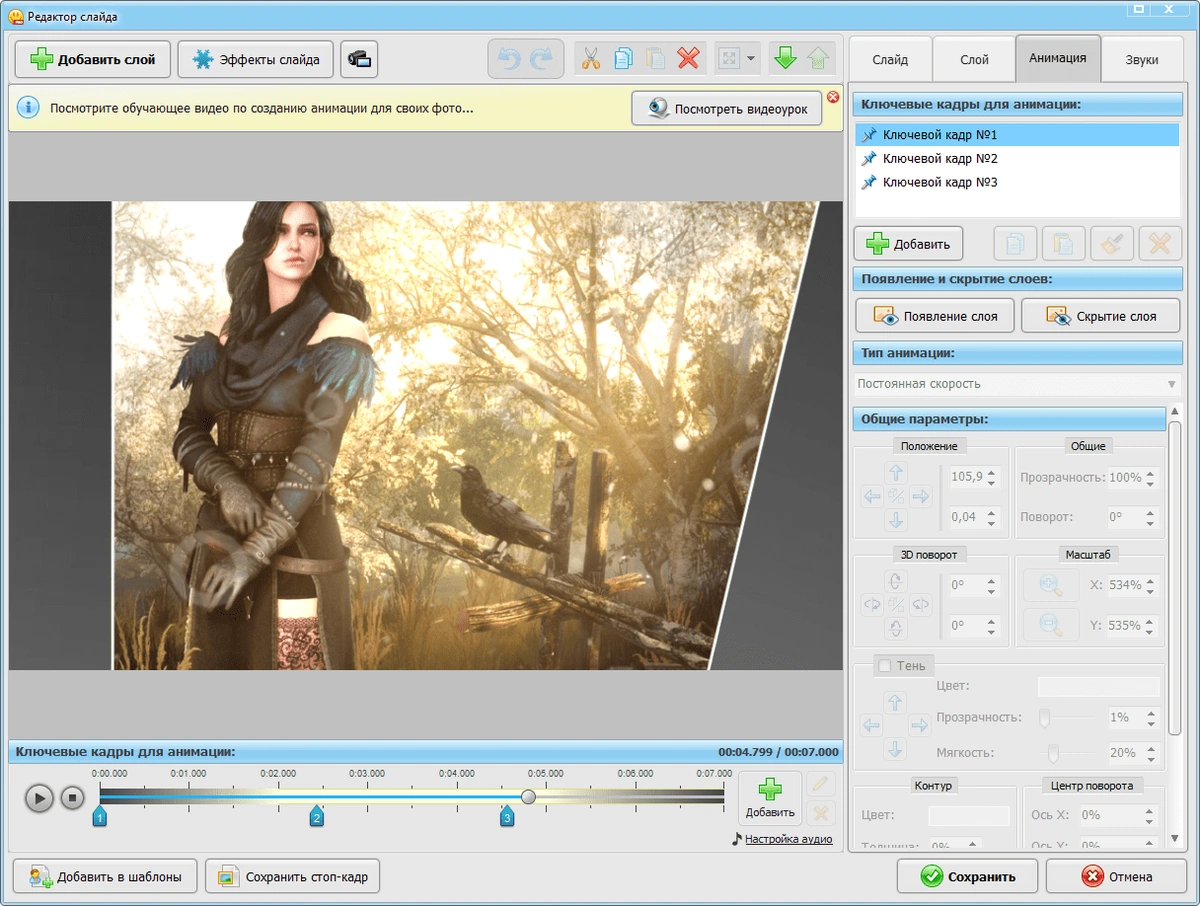Adjust the scale X 534% stepper
This screenshot has height=906, width=1200.
(1151, 585)
